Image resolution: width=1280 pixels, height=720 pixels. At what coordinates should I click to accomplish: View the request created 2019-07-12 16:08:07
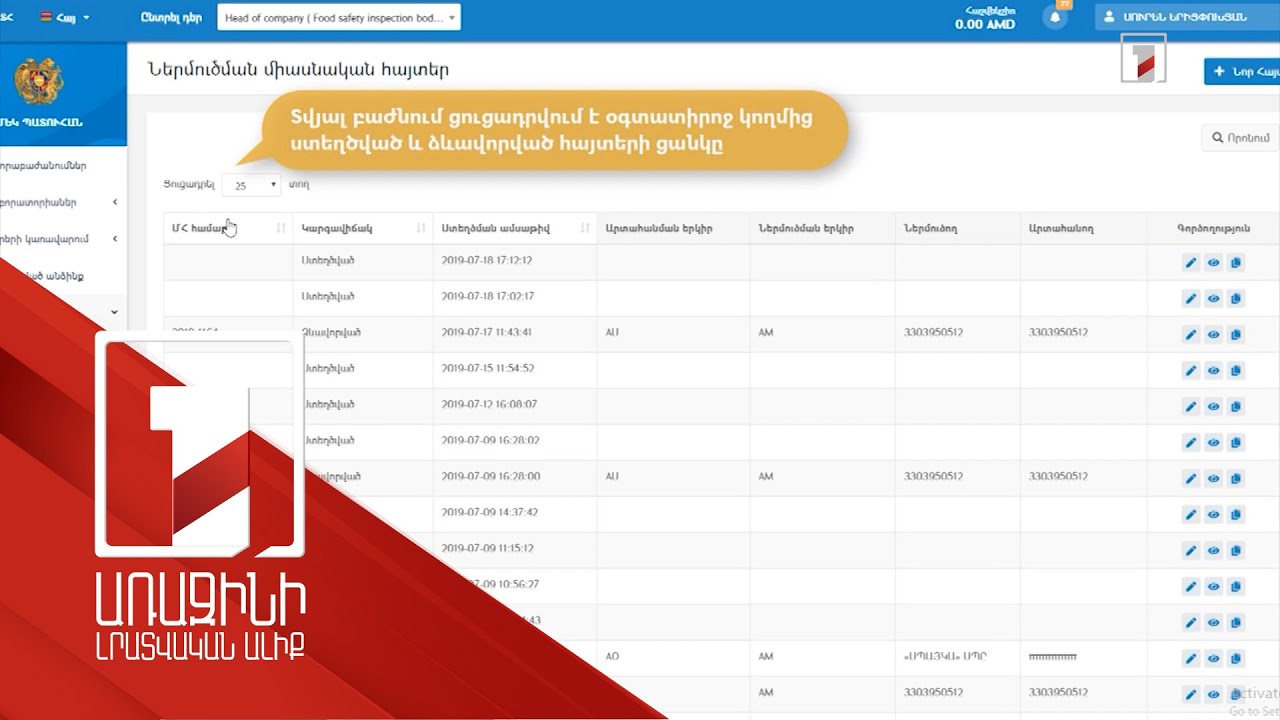pyautogui.click(x=1213, y=407)
